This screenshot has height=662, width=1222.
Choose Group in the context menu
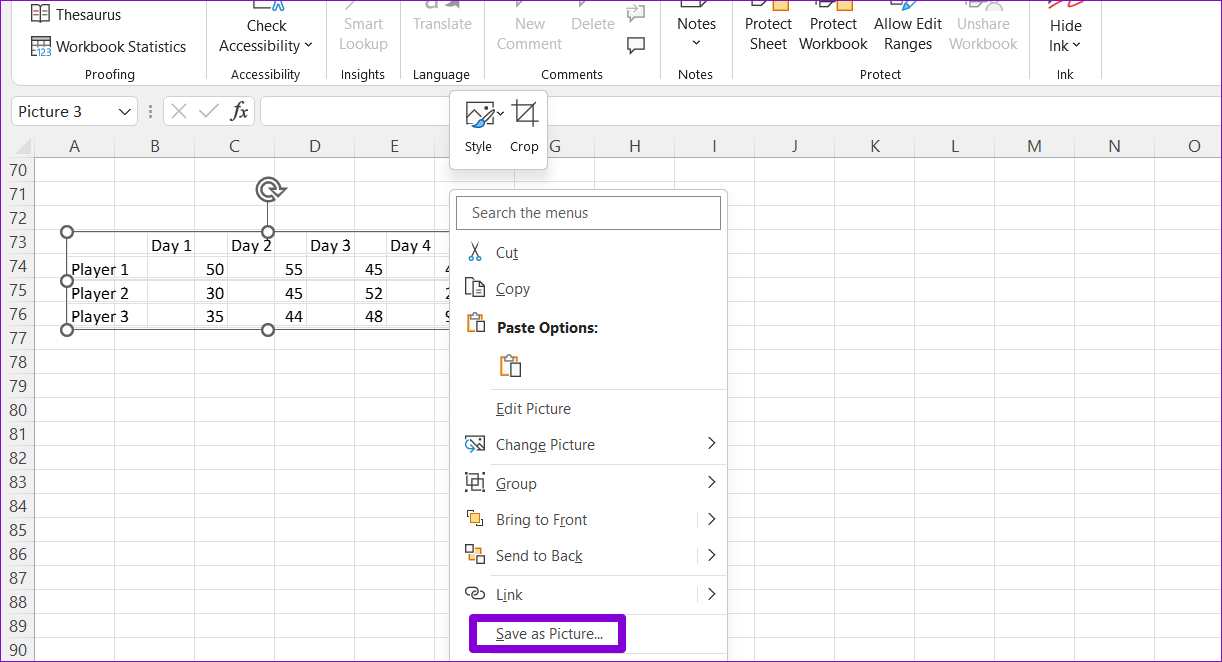click(516, 484)
